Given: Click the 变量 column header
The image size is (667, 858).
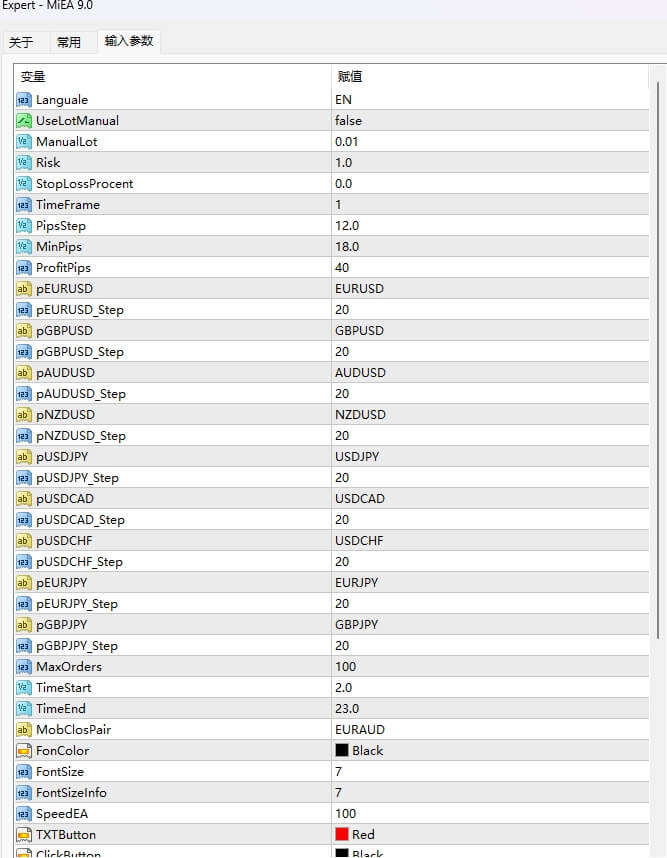Looking at the screenshot, I should pyautogui.click(x=172, y=77).
